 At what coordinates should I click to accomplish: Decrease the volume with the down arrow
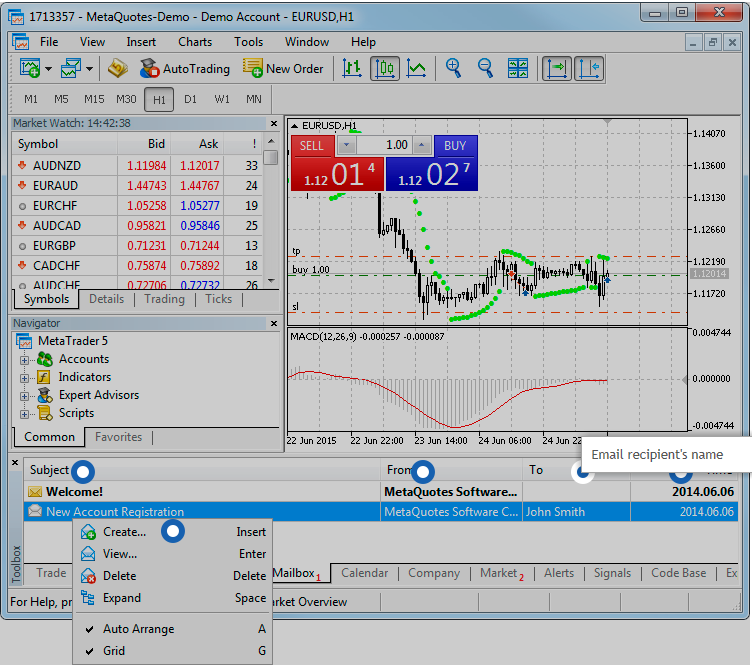[x=346, y=145]
